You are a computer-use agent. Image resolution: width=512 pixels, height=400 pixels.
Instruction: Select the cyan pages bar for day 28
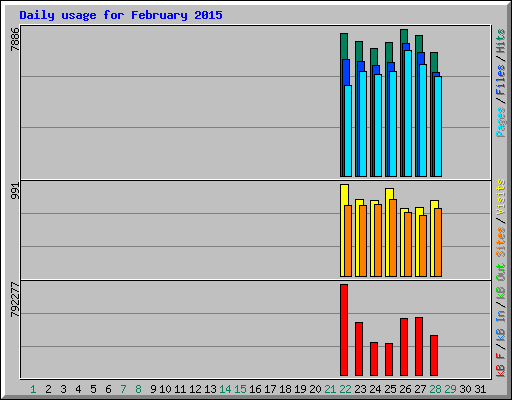(438, 126)
